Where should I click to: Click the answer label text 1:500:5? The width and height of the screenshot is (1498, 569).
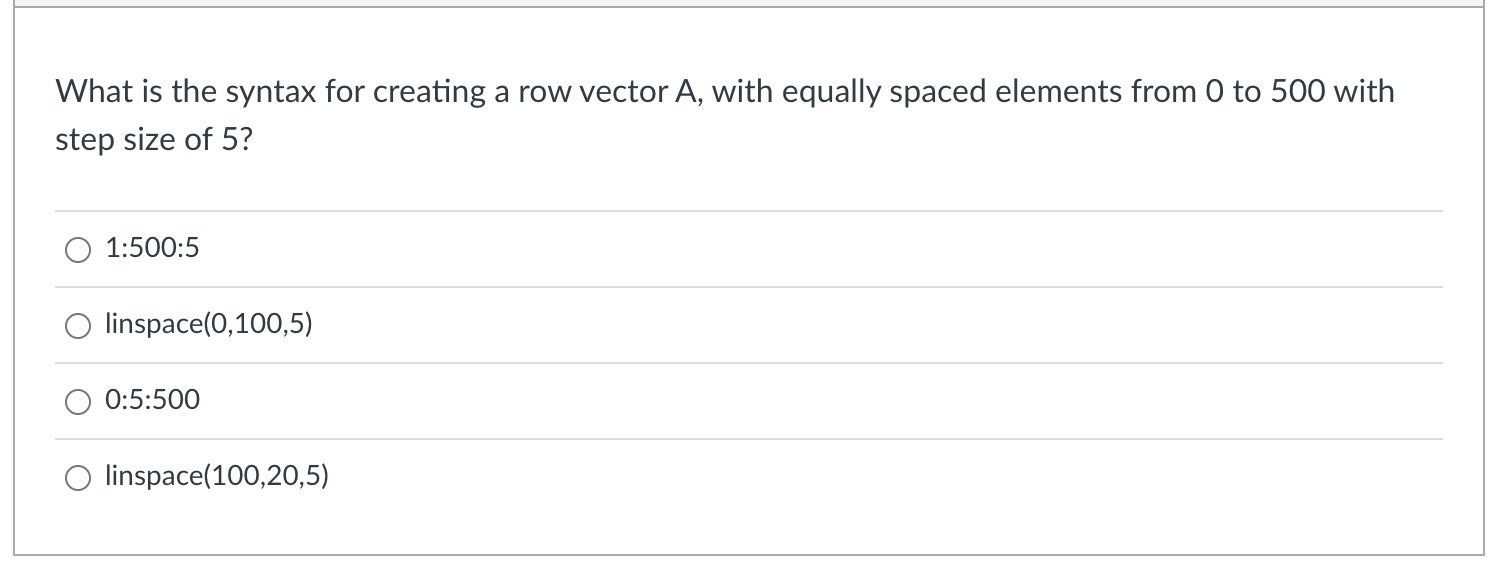click(152, 248)
